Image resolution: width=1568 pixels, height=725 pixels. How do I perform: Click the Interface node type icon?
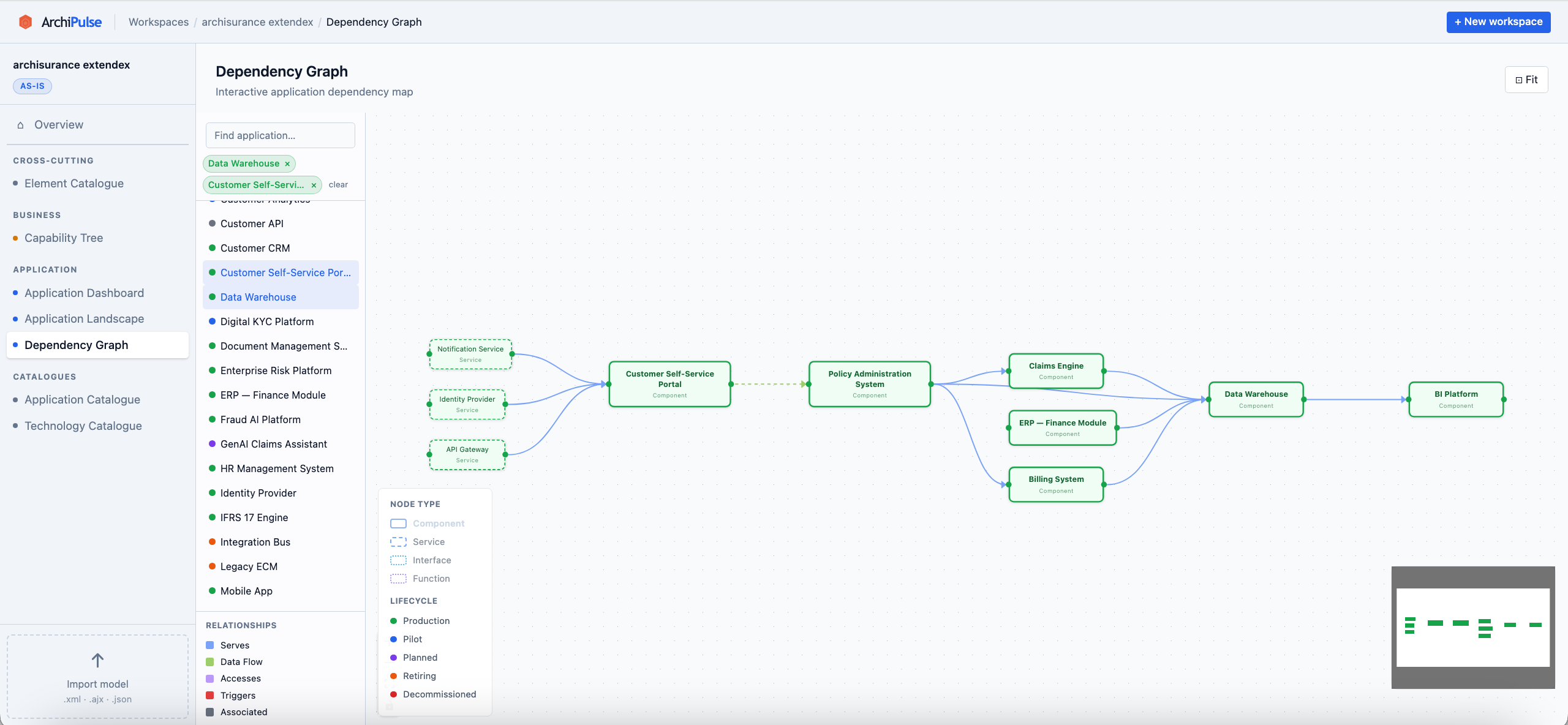point(398,560)
